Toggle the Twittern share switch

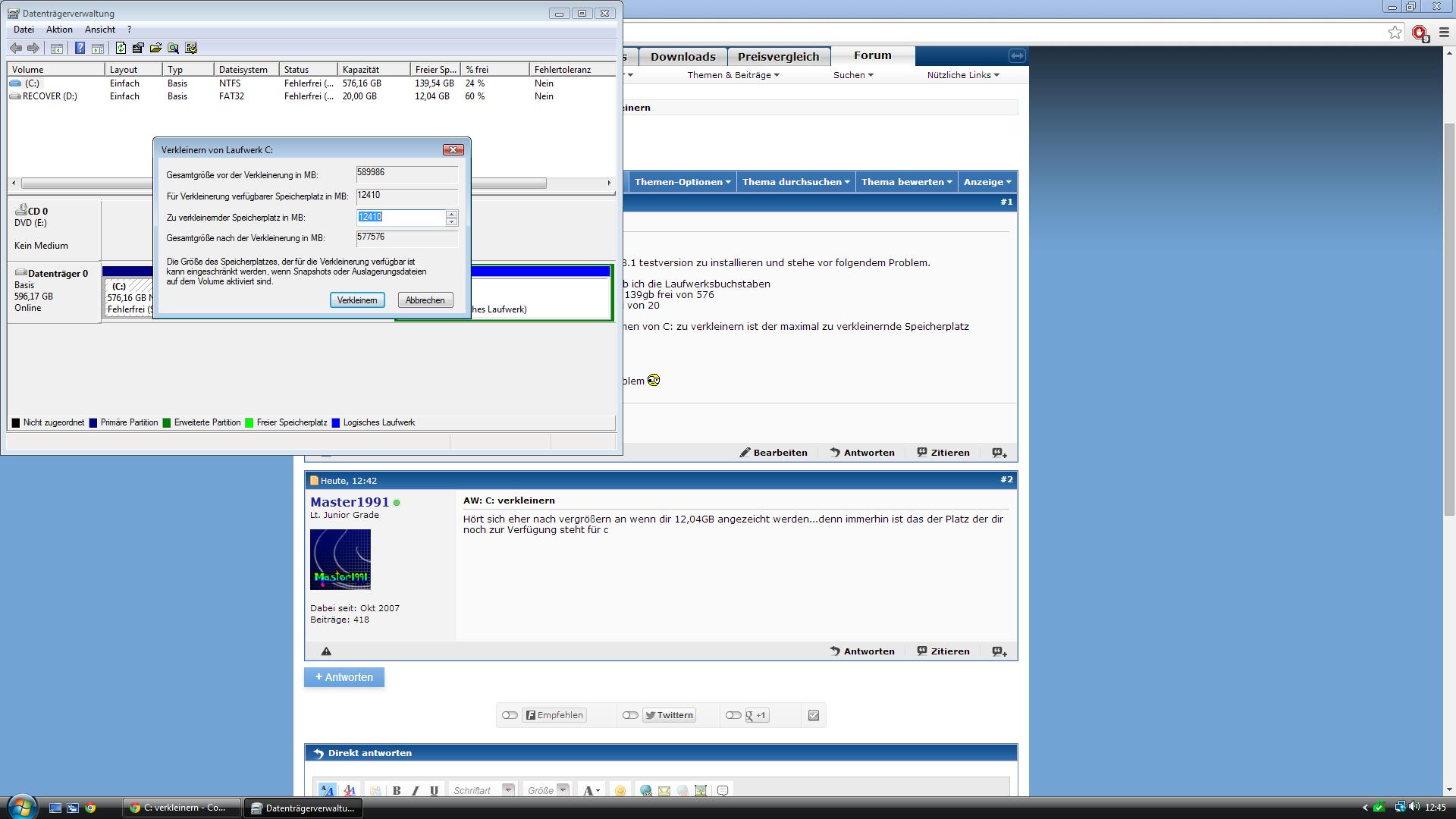coord(630,715)
